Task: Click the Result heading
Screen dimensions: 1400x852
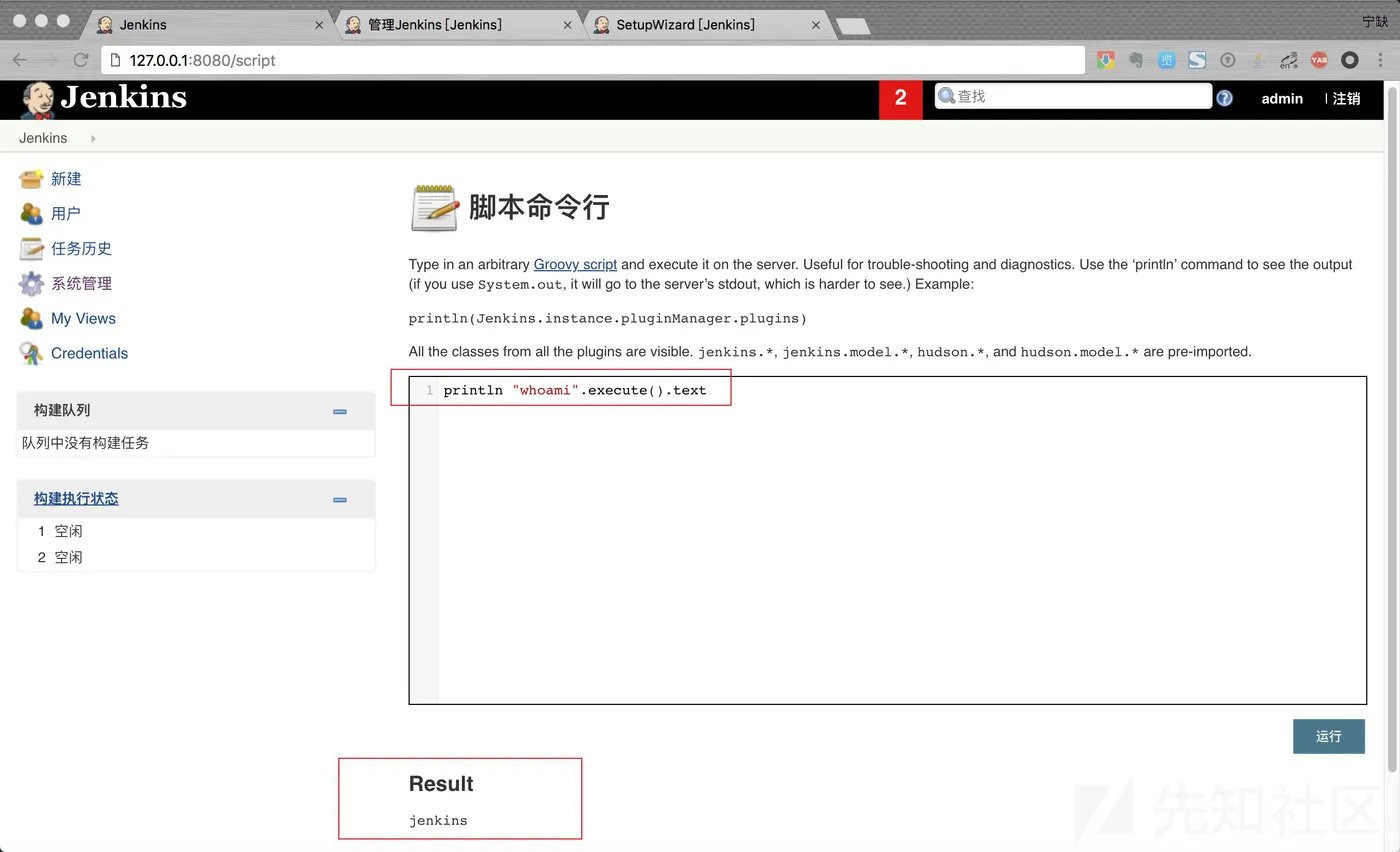Action: (x=441, y=784)
